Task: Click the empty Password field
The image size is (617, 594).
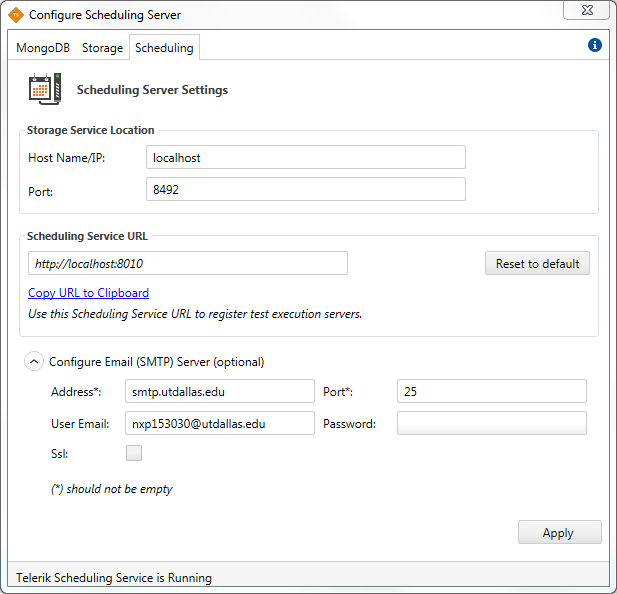Action: [x=491, y=424]
